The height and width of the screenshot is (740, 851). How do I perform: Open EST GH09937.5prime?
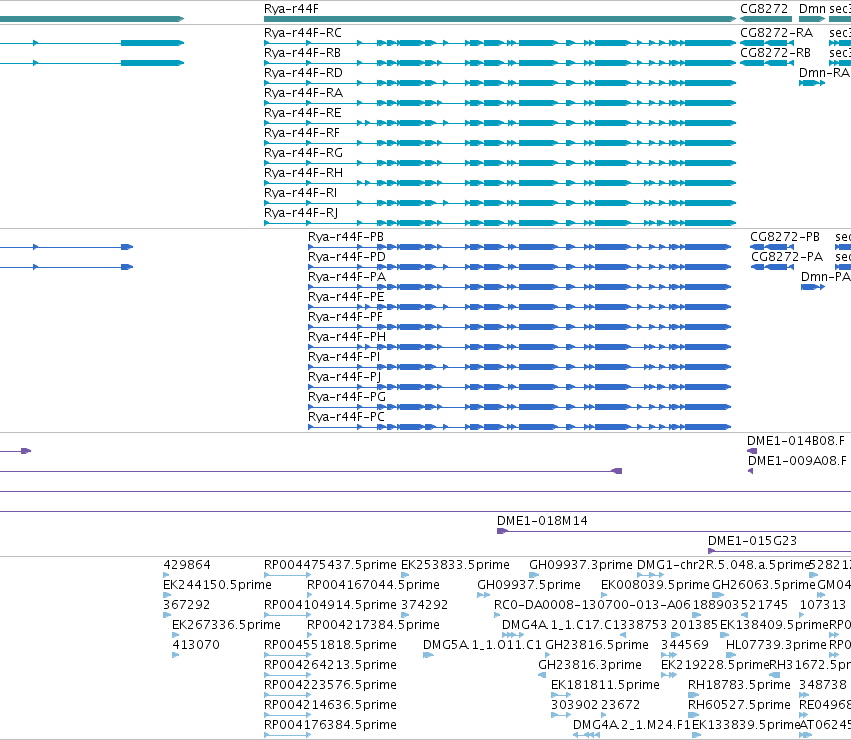pyautogui.click(x=529, y=585)
